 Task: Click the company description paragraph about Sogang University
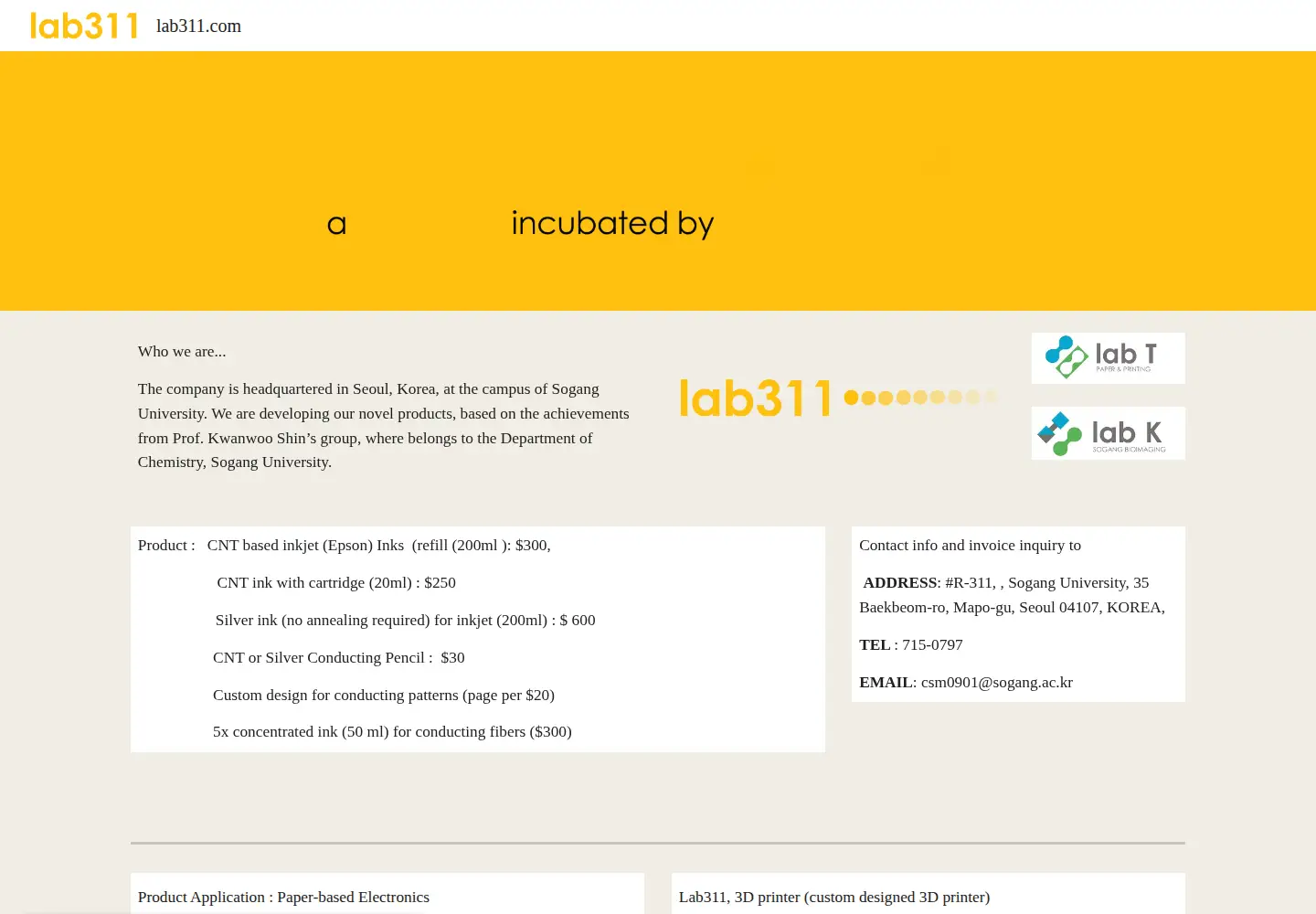pos(384,425)
